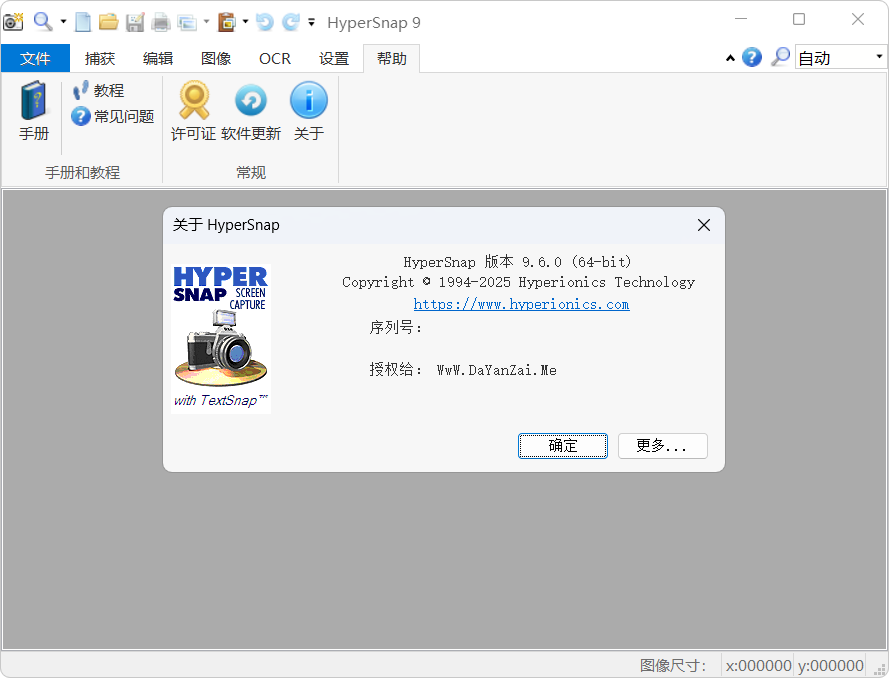
Task: Click the 图像尺寸 status bar label
Action: [x=673, y=665]
